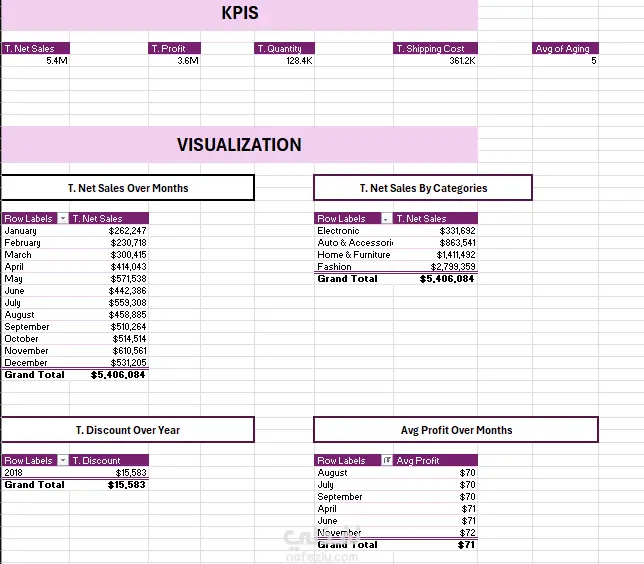Image resolution: width=644 pixels, height=564 pixels.
Task: Select the 2018 row in discount table
Action: click(x=36, y=472)
